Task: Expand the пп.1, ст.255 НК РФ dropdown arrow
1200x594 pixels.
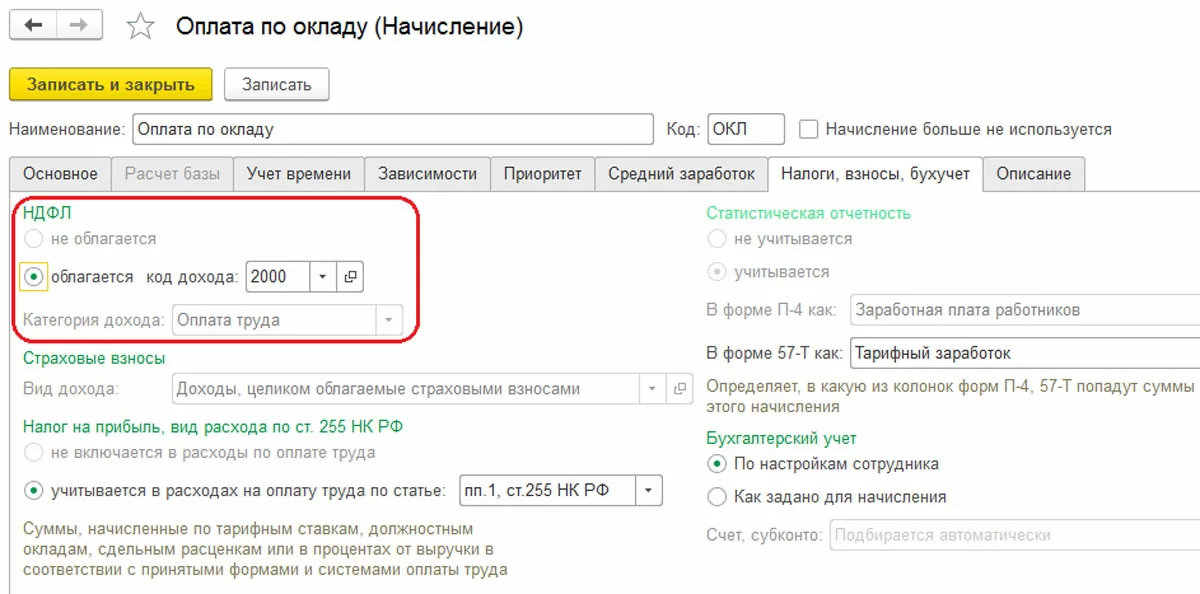Action: pyautogui.click(x=649, y=490)
